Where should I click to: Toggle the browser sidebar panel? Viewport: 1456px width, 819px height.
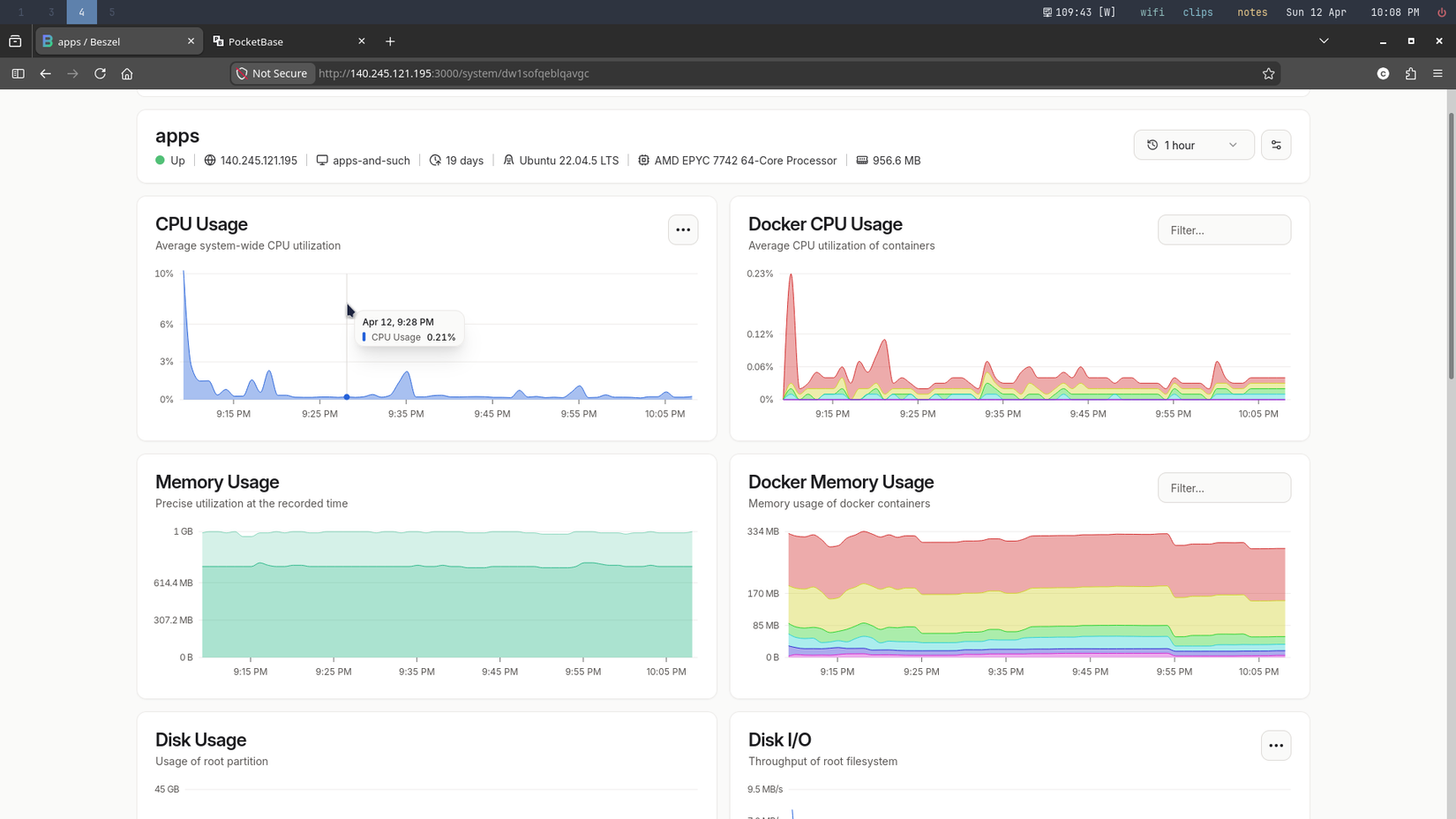point(18,73)
